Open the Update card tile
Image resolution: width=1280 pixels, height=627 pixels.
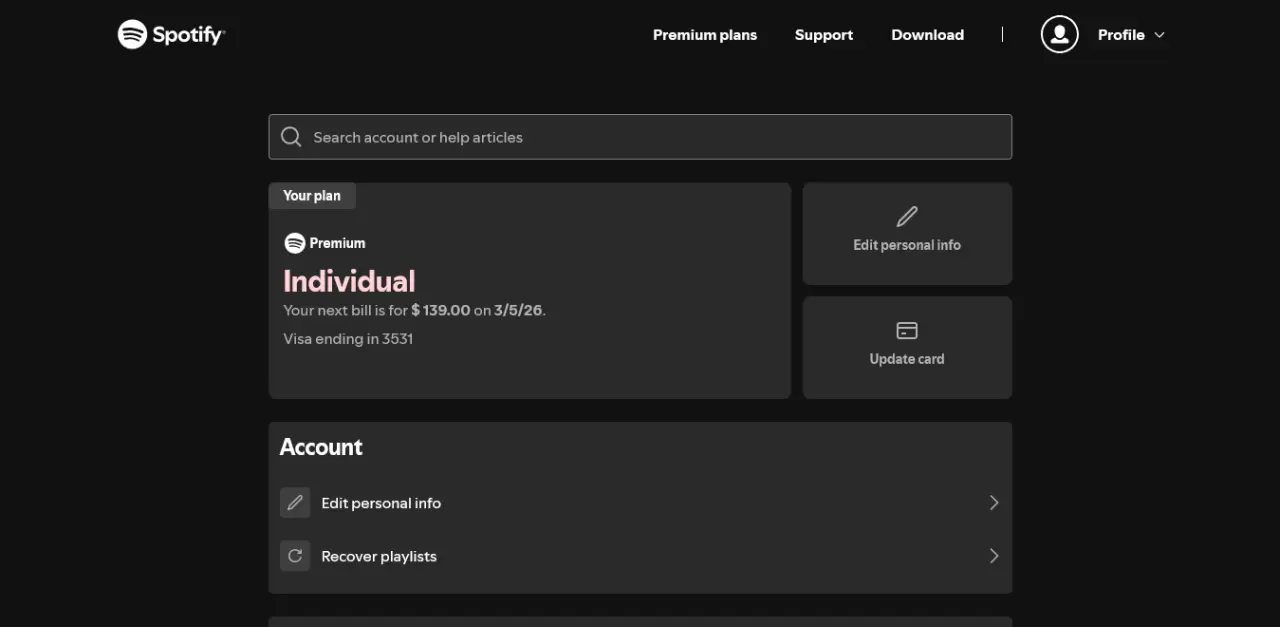pyautogui.click(x=907, y=347)
